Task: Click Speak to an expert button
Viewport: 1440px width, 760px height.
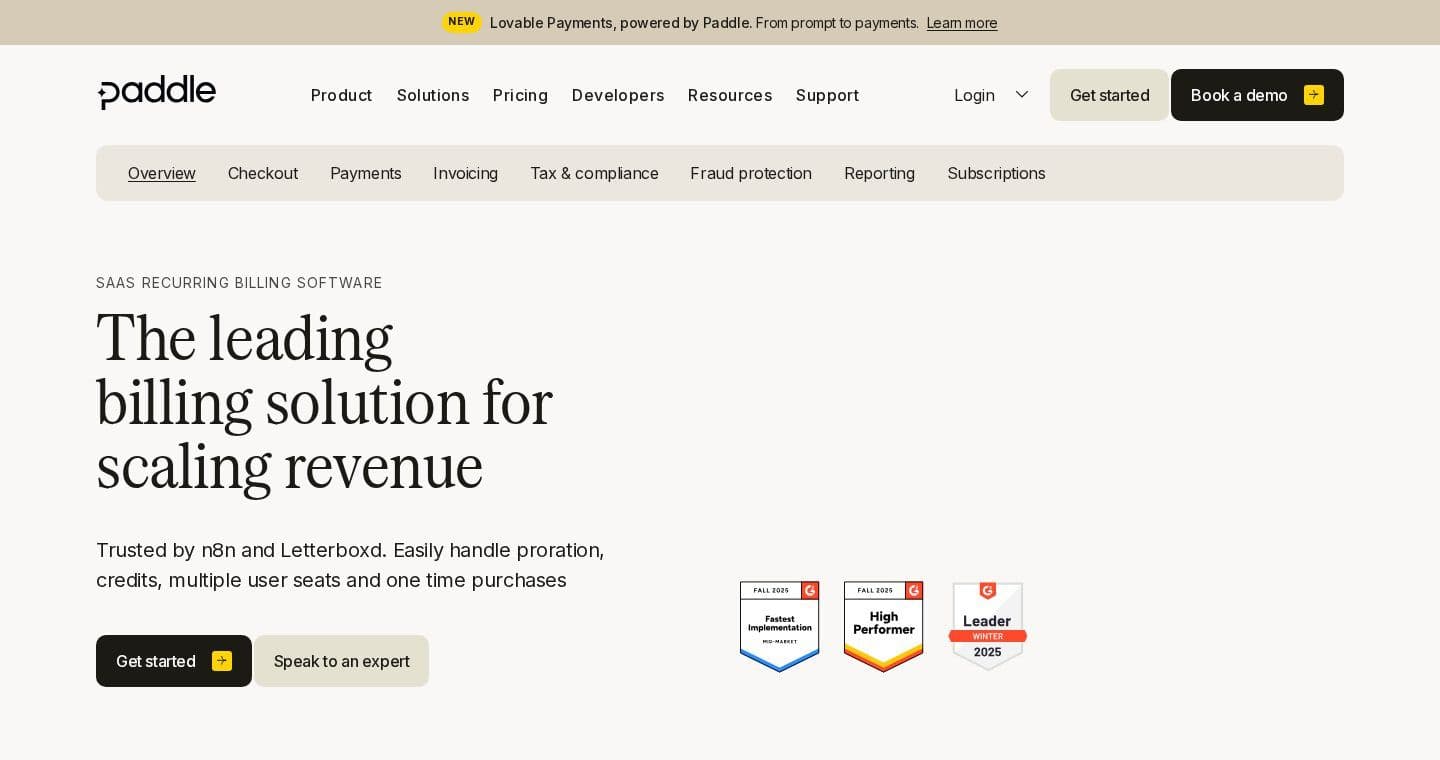Action: coord(341,661)
